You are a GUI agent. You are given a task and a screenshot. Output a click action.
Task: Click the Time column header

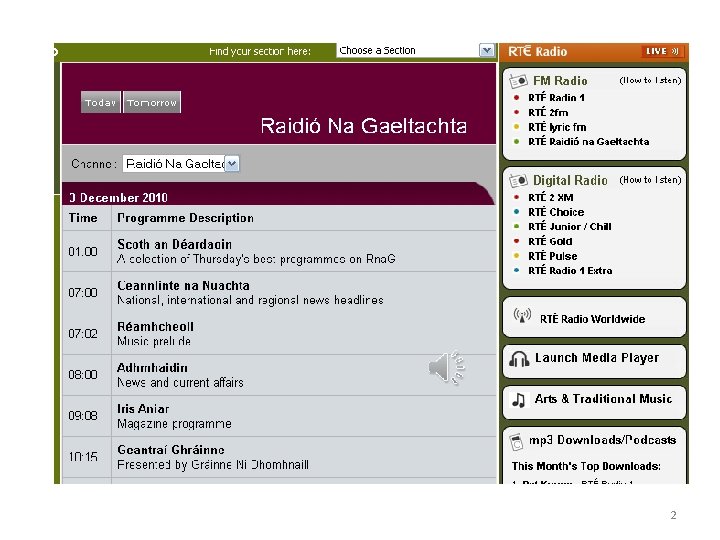point(83,218)
